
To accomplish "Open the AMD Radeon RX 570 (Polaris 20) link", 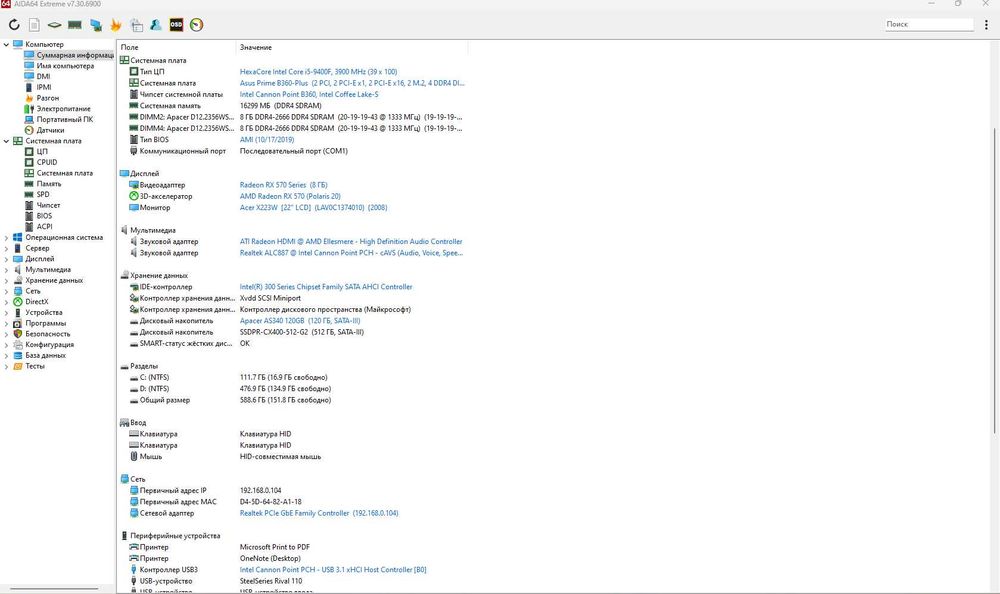I will click(x=290, y=197).
